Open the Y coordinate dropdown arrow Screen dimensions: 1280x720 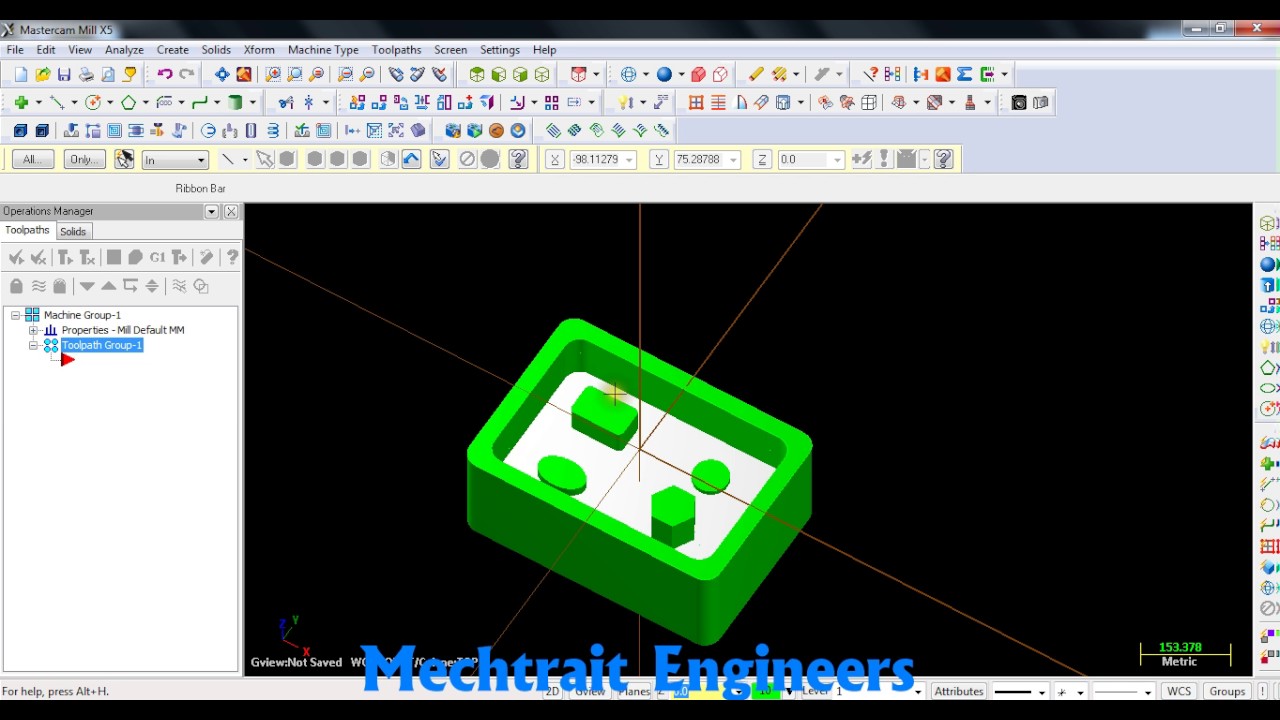734,160
